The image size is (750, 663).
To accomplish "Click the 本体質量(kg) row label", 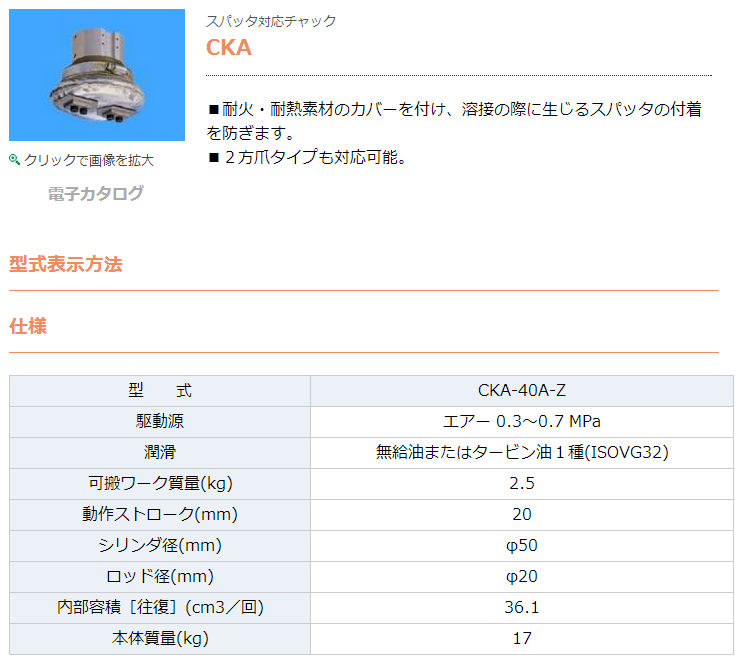I will (x=160, y=639).
